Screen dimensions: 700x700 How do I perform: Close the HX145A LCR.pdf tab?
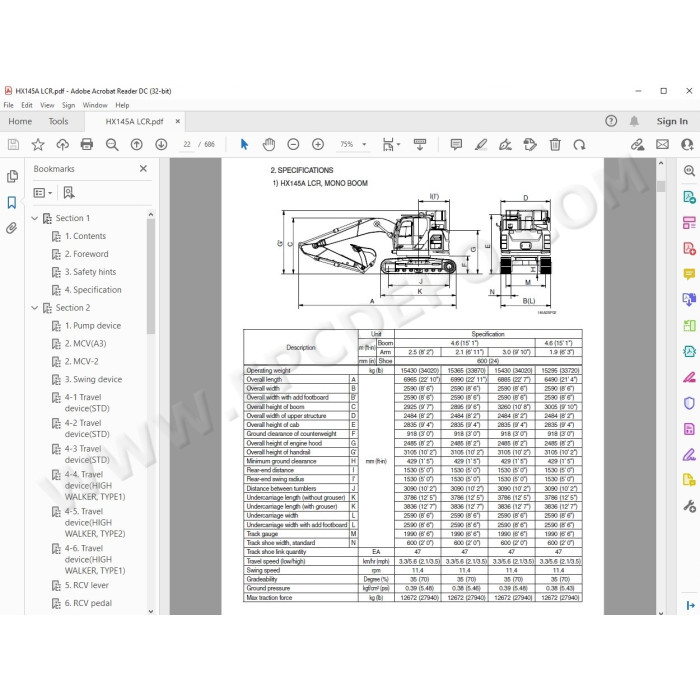(178, 121)
